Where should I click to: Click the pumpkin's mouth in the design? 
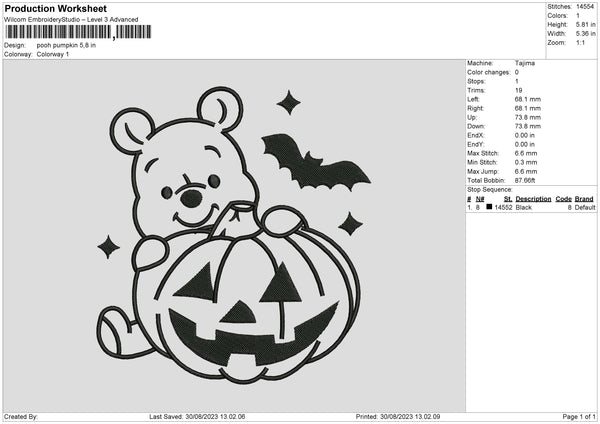[x=253, y=335]
